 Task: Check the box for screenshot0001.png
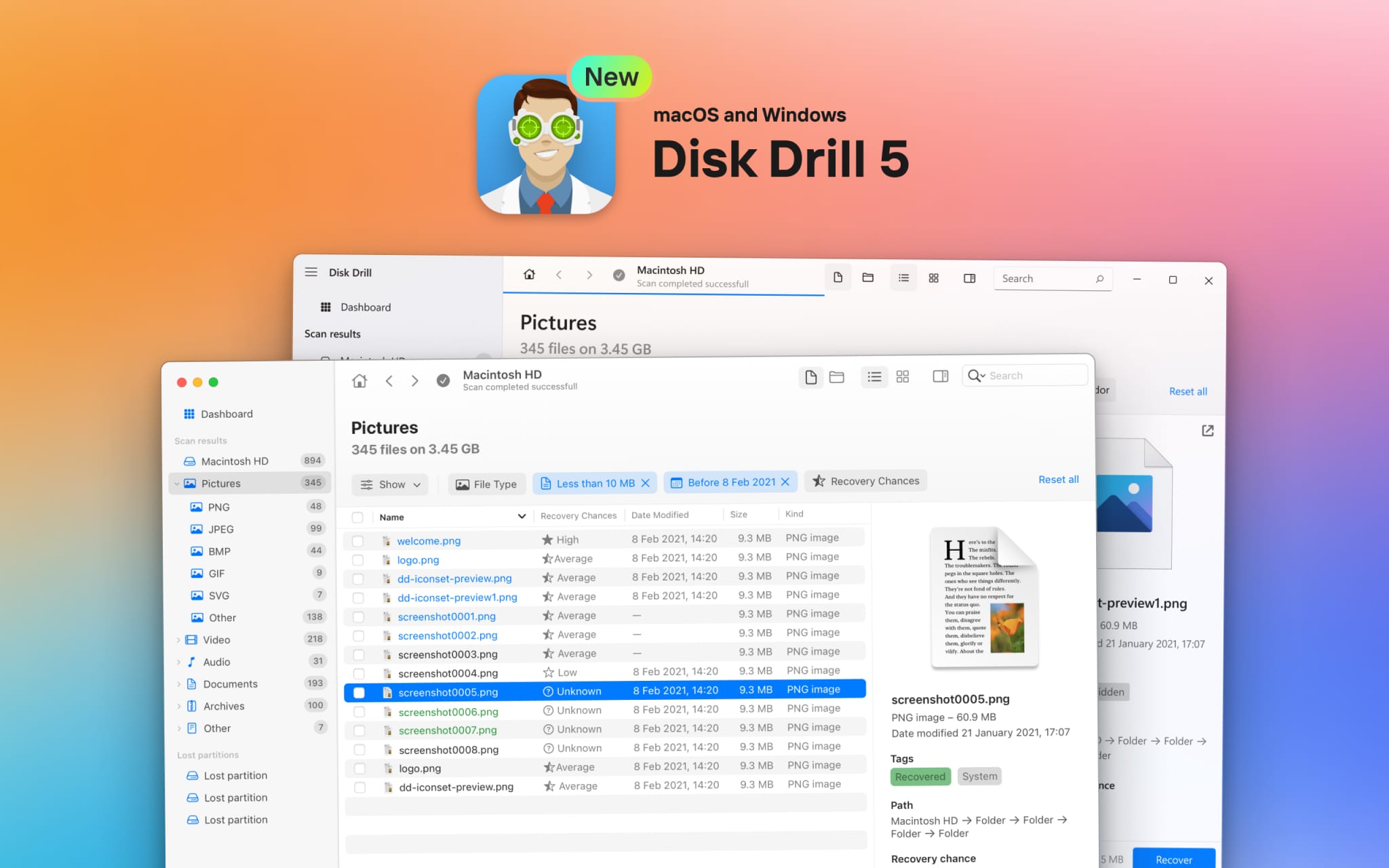[x=358, y=617]
